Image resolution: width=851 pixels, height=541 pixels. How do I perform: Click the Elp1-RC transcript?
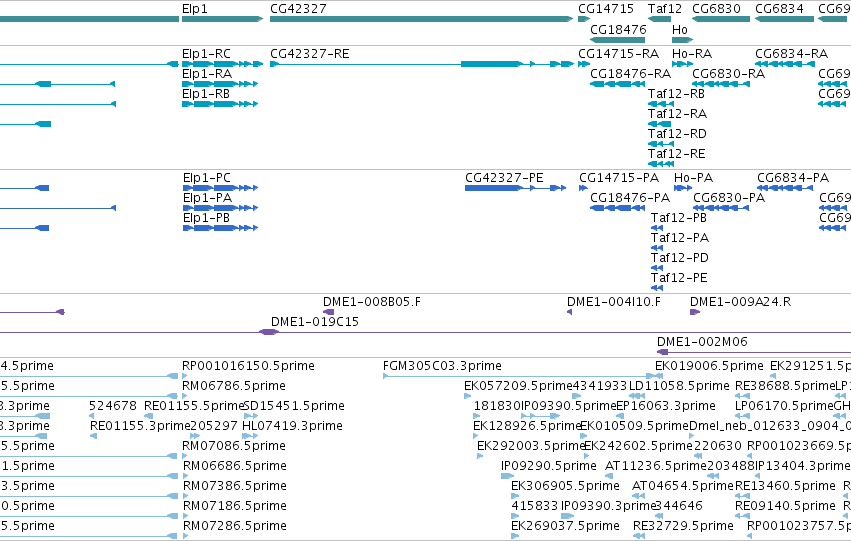click(223, 64)
